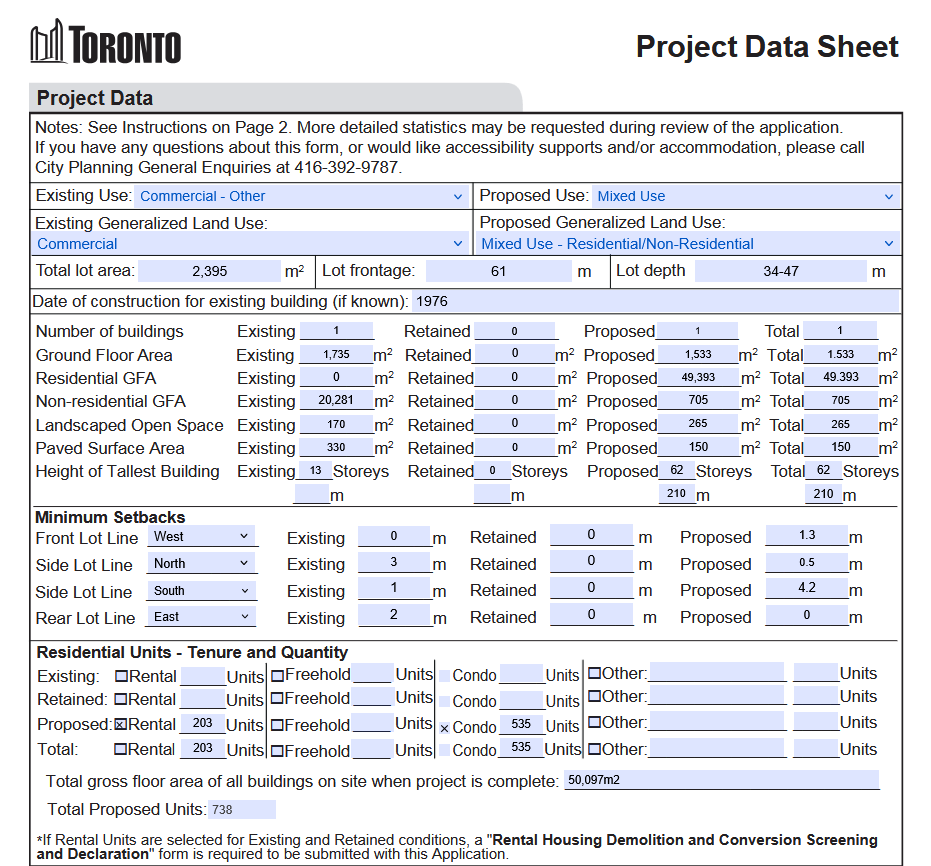The width and height of the screenshot is (931, 866).
Task: Check the Total Freehold checkbox
Action: coord(277,751)
